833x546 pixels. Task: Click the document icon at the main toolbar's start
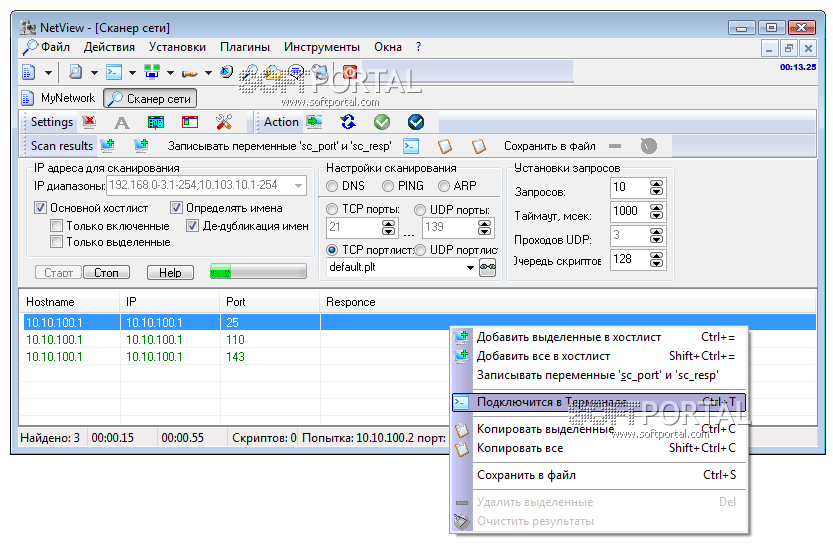(x=29, y=72)
